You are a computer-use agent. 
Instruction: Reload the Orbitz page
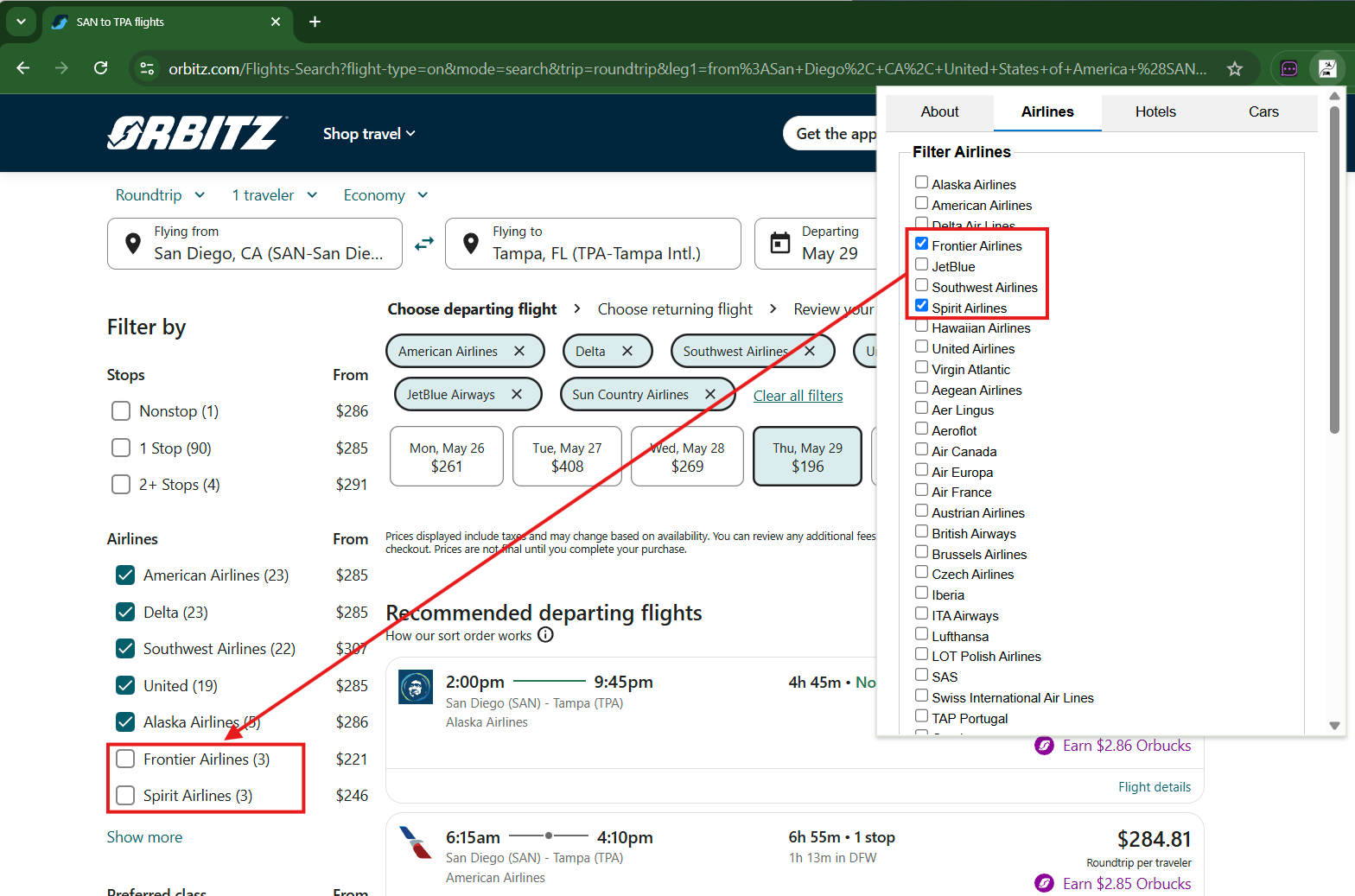coord(101,68)
